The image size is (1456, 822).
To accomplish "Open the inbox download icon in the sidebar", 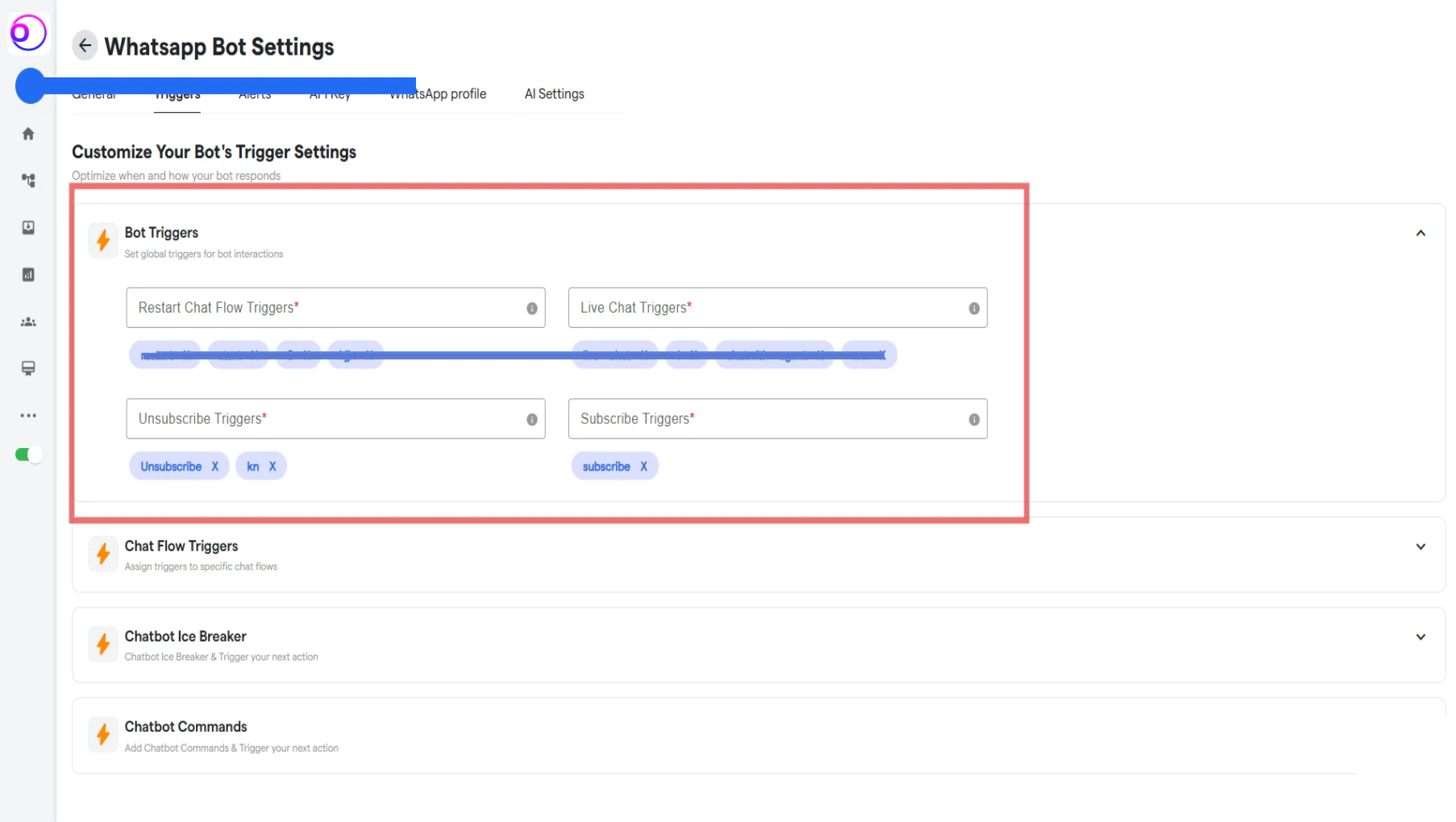I will (x=28, y=227).
